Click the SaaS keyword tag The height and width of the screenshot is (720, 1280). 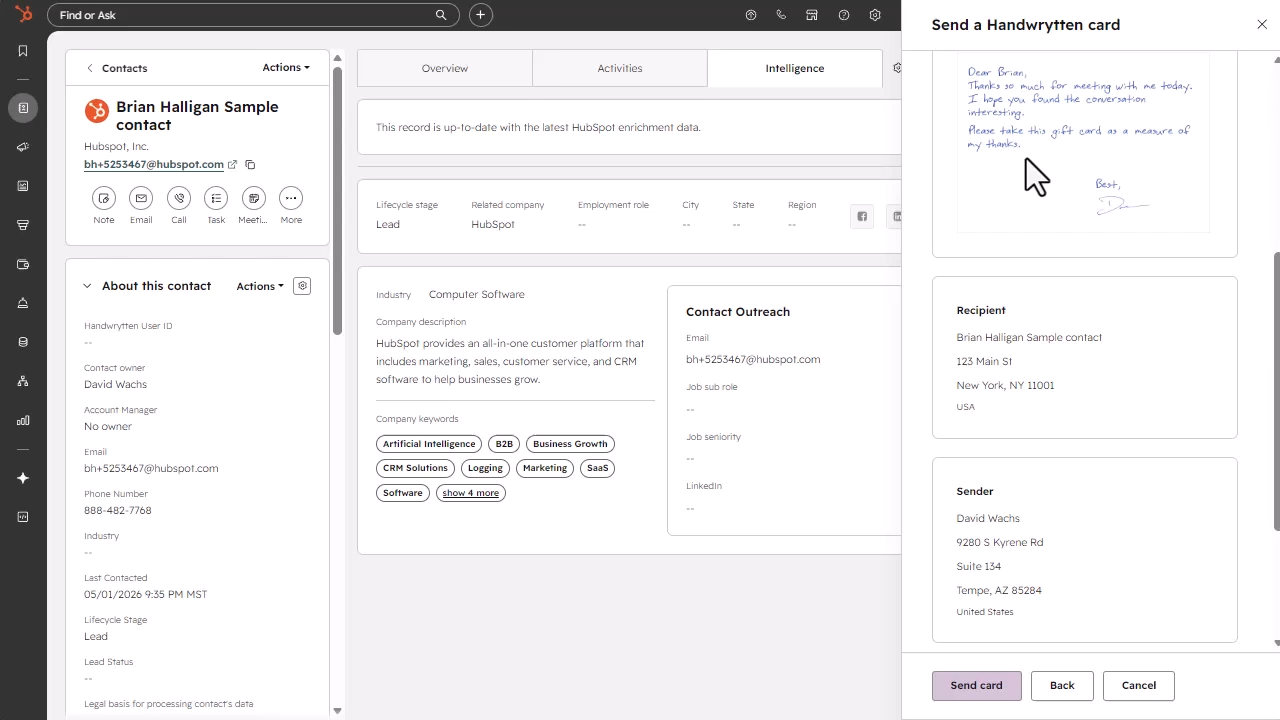tap(597, 468)
